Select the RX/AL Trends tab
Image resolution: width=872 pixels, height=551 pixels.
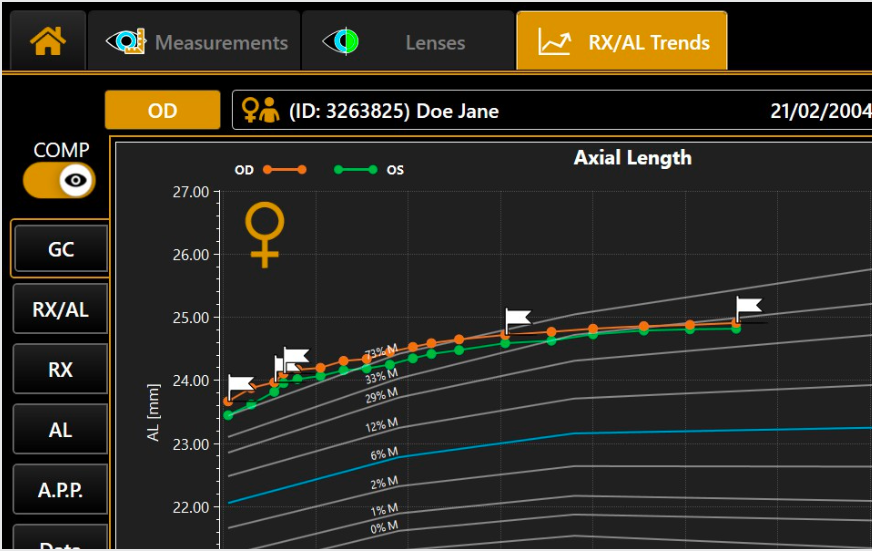[x=622, y=41]
